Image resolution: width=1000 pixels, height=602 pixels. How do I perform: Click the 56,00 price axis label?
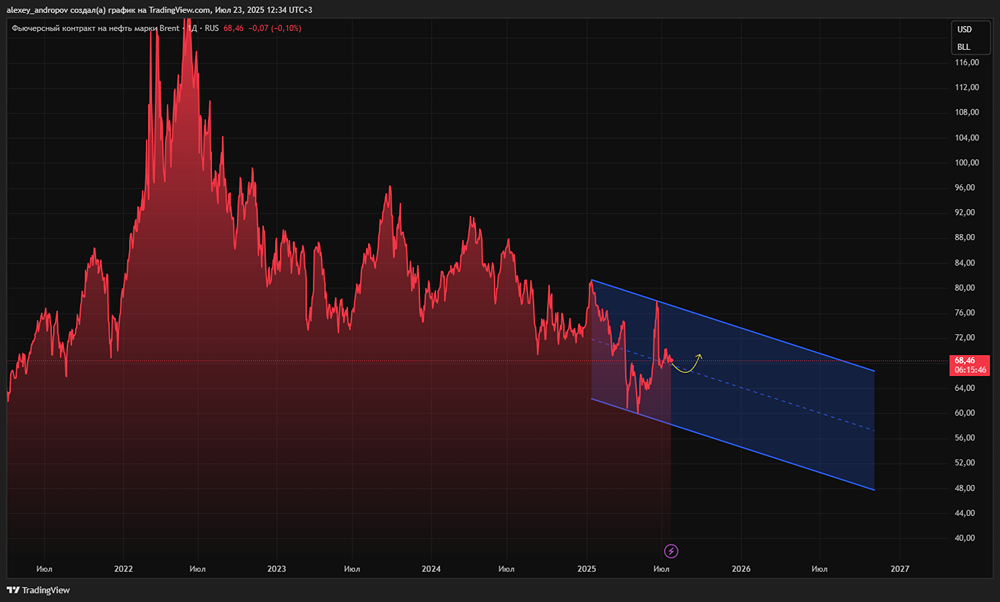[965, 437]
